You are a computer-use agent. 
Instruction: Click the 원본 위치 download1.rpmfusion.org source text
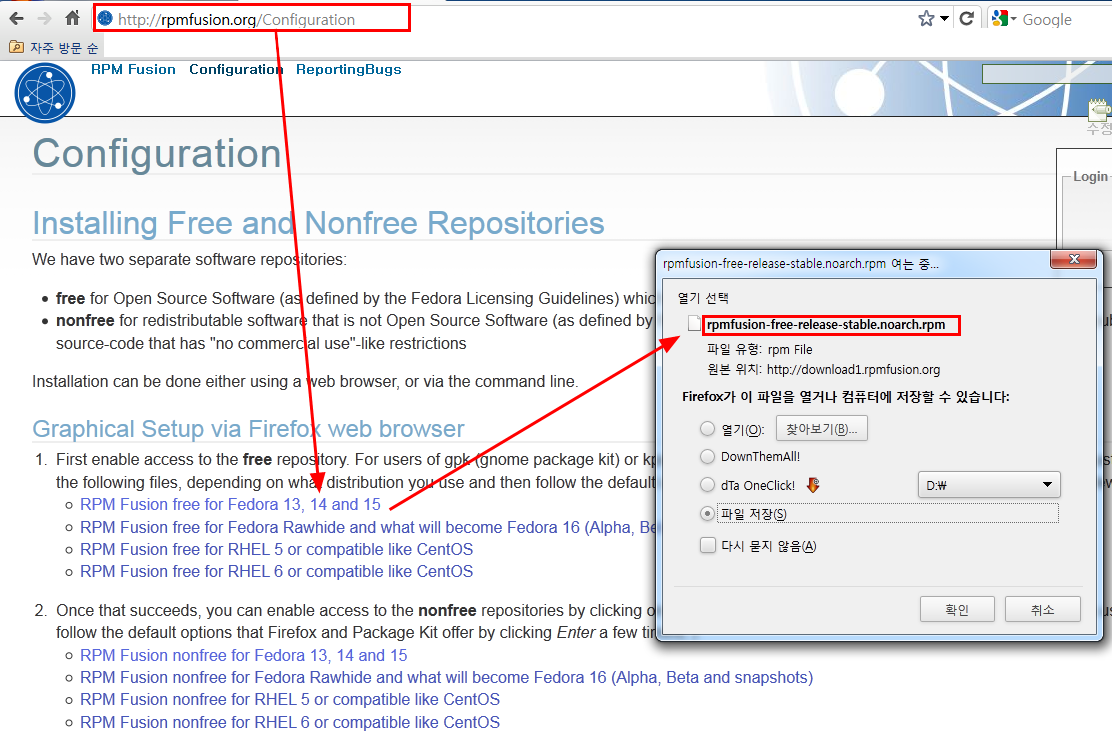(x=823, y=369)
